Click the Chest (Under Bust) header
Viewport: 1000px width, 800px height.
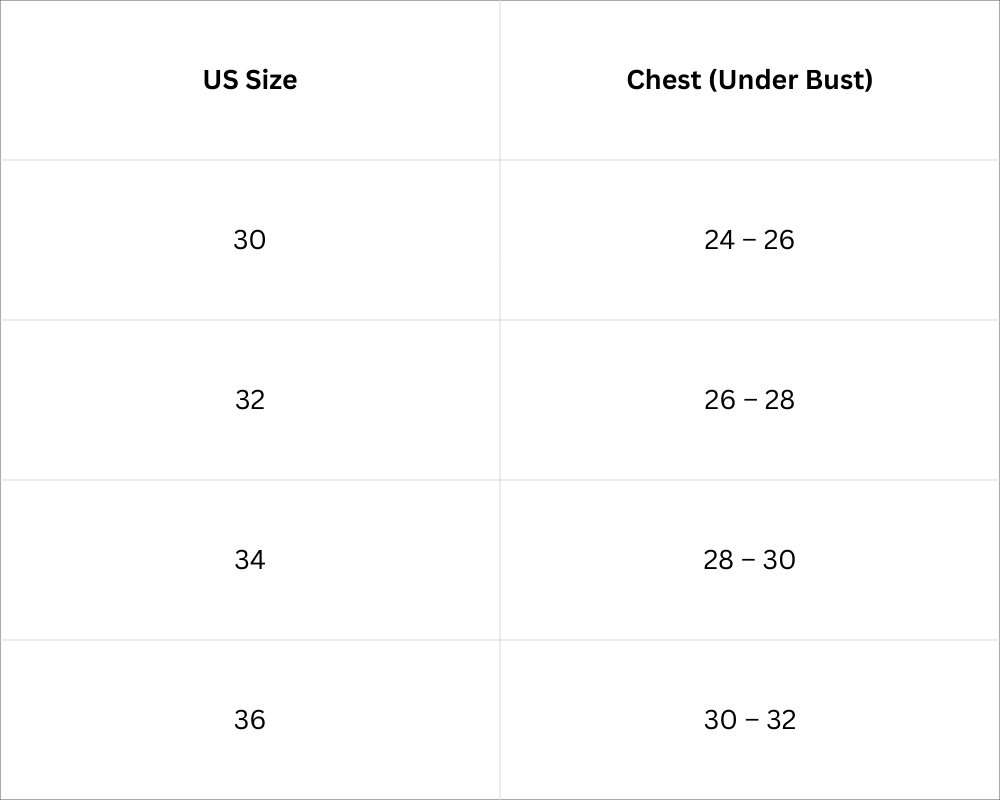[x=749, y=80]
